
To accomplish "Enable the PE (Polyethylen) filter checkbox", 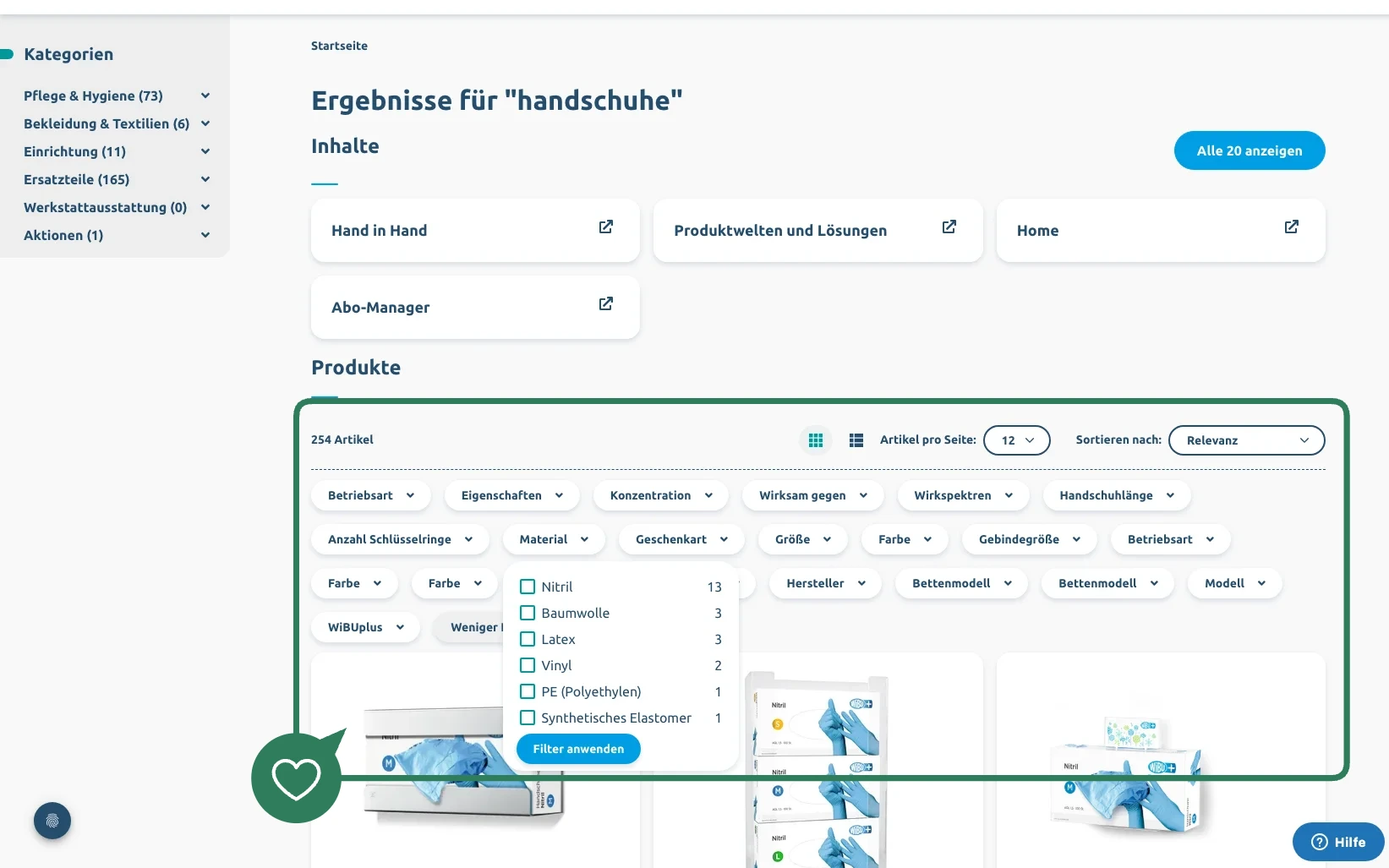I will coord(528,691).
